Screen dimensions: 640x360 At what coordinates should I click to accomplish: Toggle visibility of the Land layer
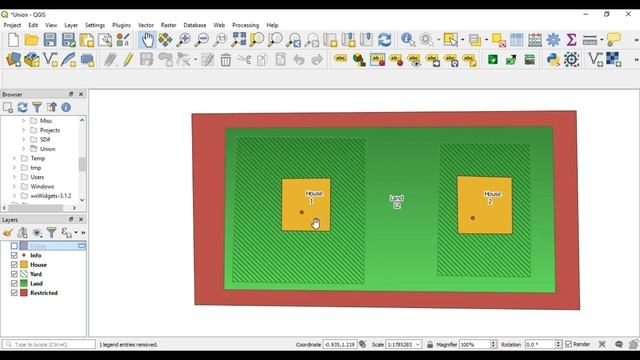(14, 283)
